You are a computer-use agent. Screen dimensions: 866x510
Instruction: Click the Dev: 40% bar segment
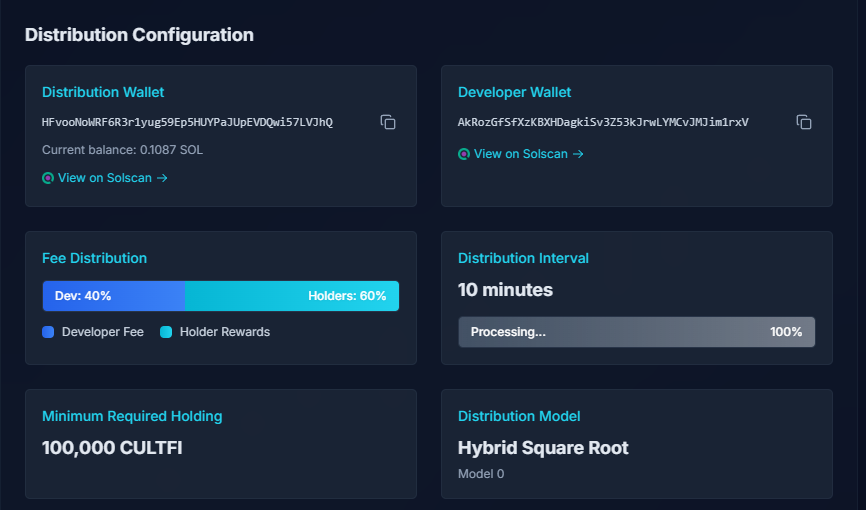coord(114,296)
